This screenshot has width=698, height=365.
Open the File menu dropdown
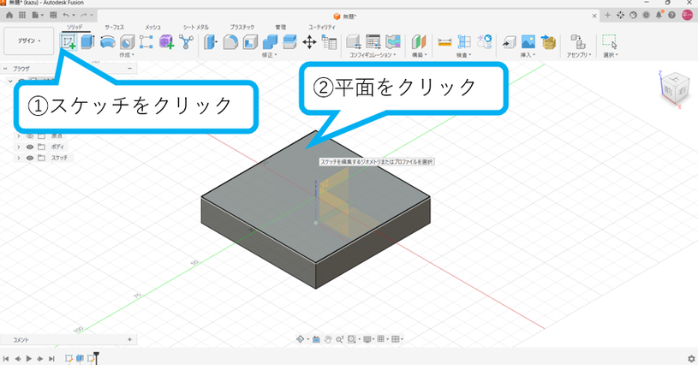tap(37, 15)
